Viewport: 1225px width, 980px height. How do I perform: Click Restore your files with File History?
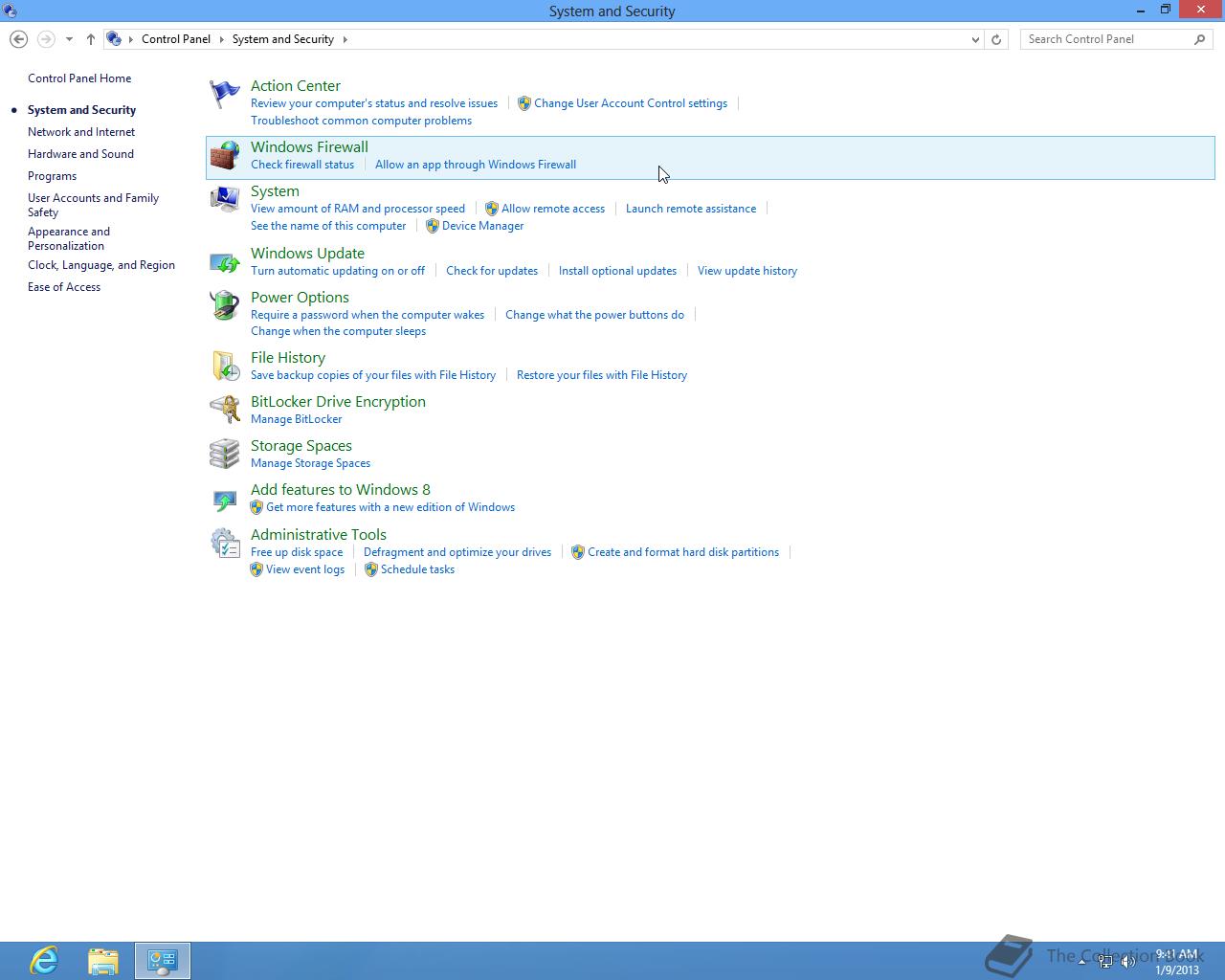pos(602,375)
